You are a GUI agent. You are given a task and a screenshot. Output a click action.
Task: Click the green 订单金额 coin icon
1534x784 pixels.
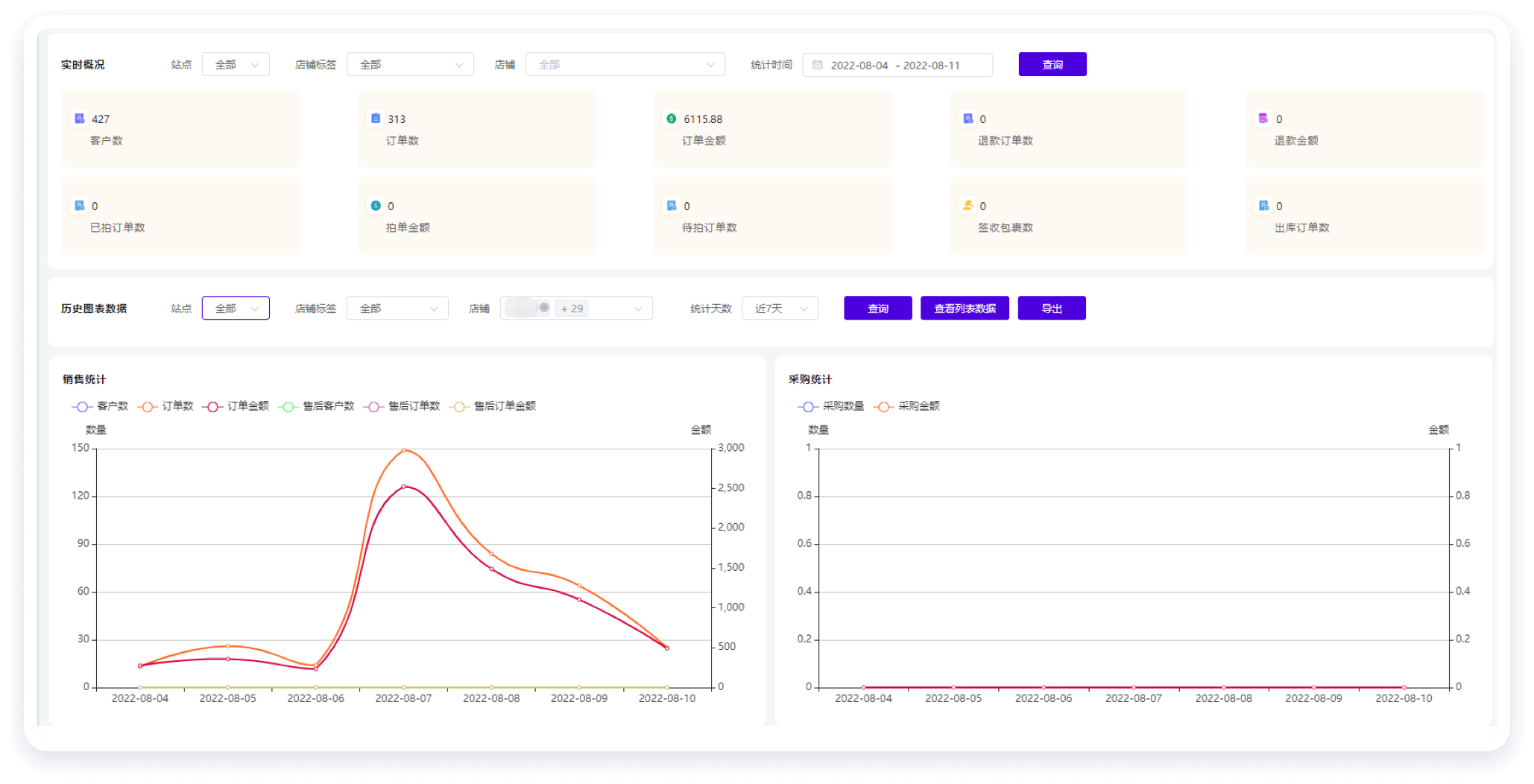coord(671,118)
